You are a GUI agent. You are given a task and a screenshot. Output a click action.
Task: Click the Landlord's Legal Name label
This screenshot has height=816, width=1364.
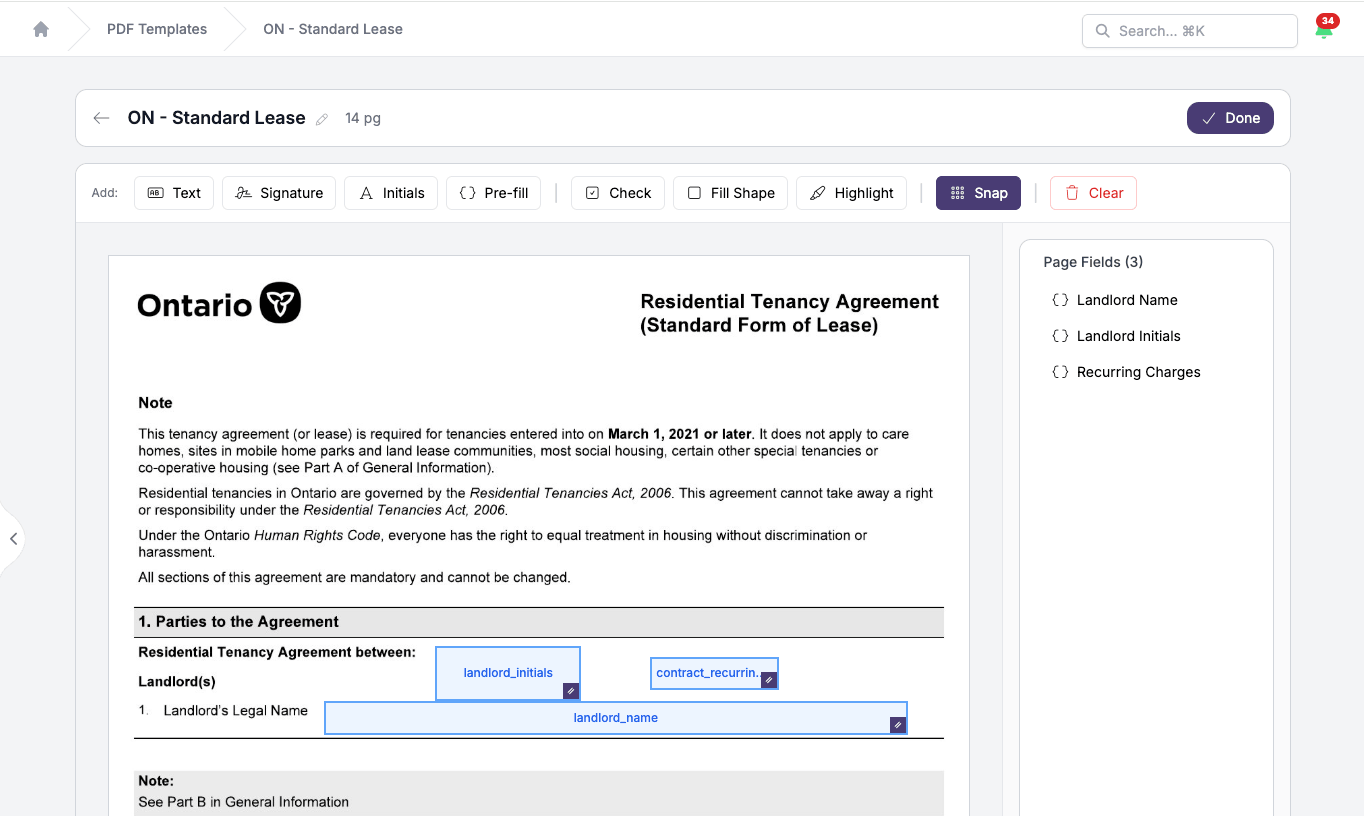pyautogui.click(x=236, y=711)
